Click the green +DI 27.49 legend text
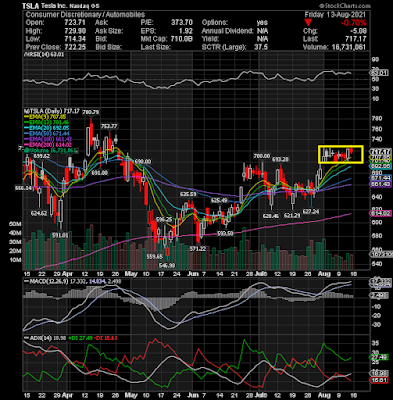This screenshot has width=393, height=400. coord(80,338)
